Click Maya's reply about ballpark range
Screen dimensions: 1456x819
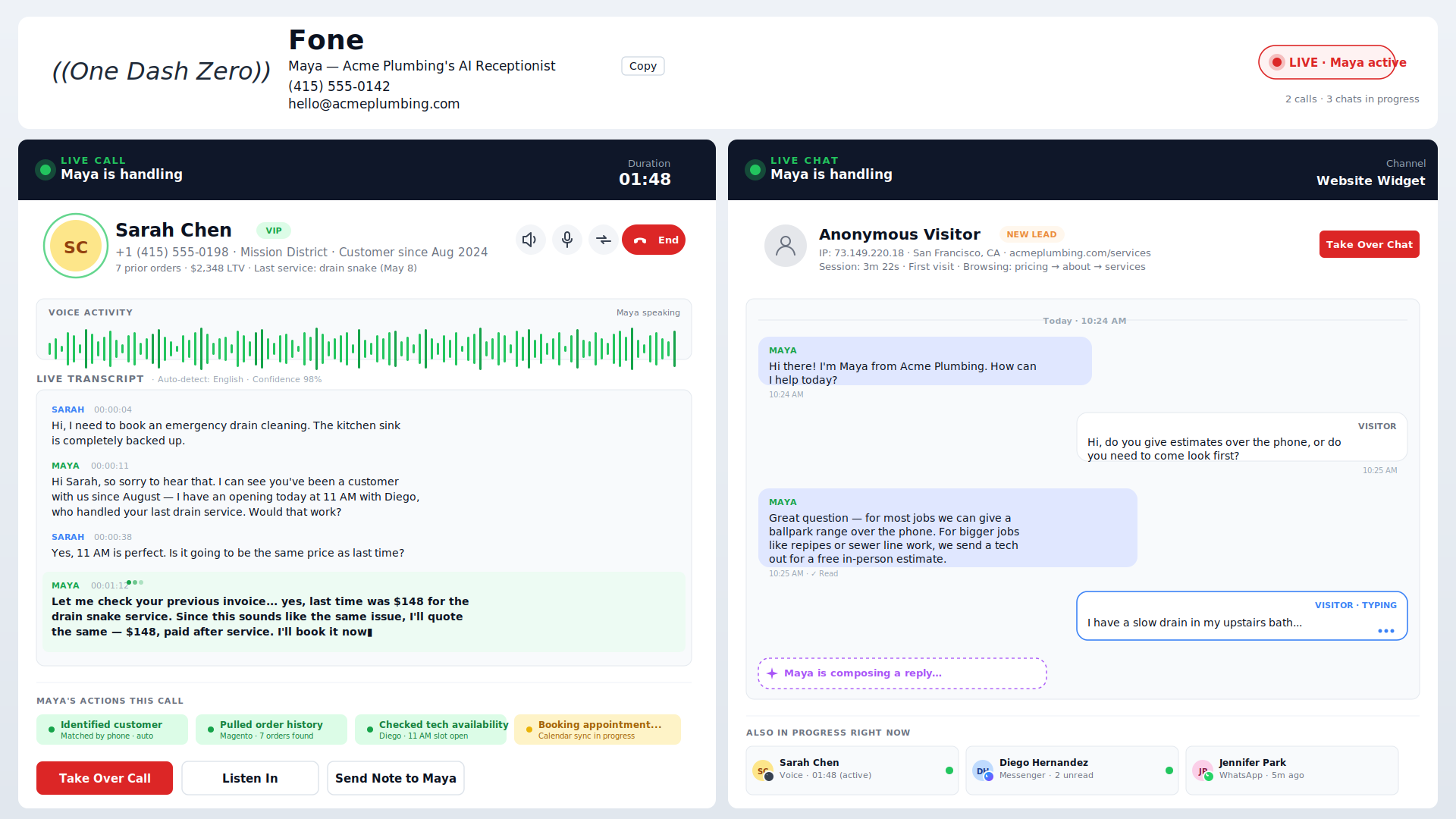(x=948, y=528)
